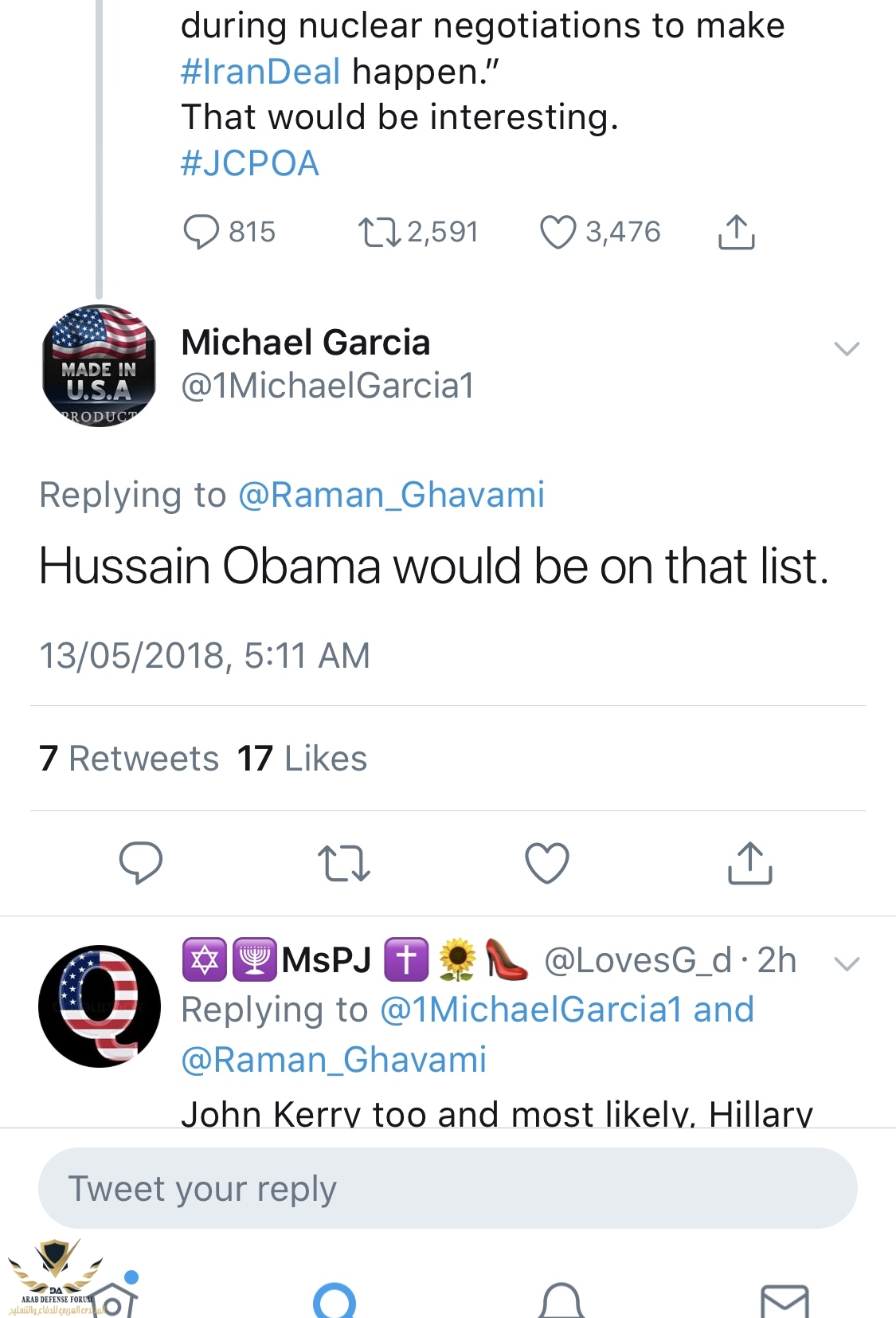The width and height of the screenshot is (896, 1318).
Task: Share Michael Garcia's tweet
Action: 749,863
